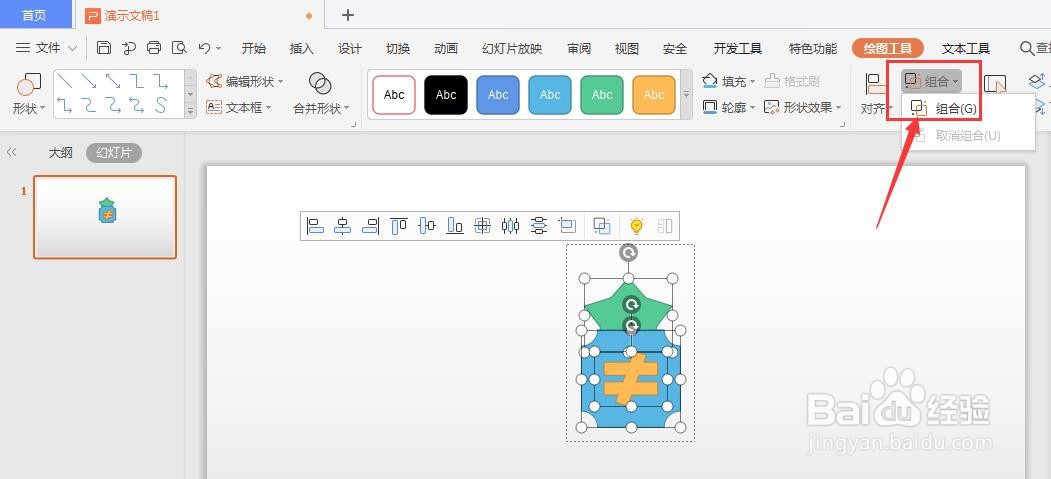This screenshot has height=479, width=1051.
Task: Apply the black Abc shape style
Action: click(x=446, y=94)
